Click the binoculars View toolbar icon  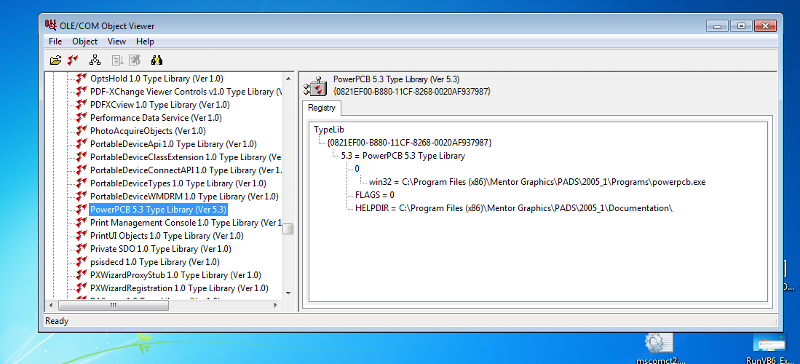(157, 60)
